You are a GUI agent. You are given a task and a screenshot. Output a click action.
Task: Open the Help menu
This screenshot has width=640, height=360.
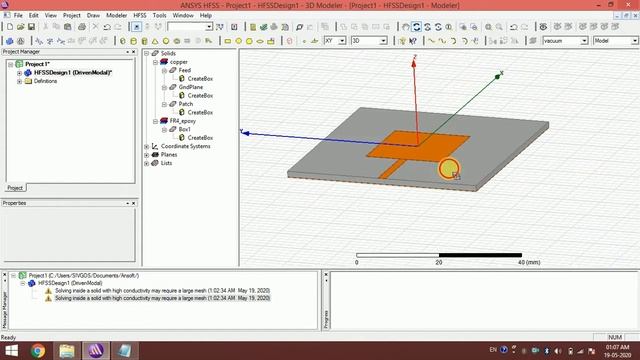pos(206,15)
